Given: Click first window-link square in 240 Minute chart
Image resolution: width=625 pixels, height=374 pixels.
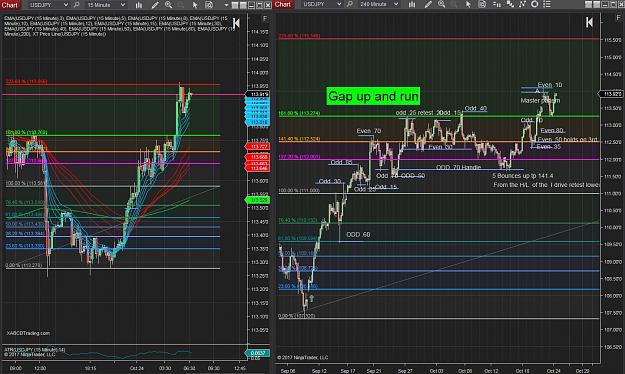Looking at the screenshot, I should [x=588, y=4].
